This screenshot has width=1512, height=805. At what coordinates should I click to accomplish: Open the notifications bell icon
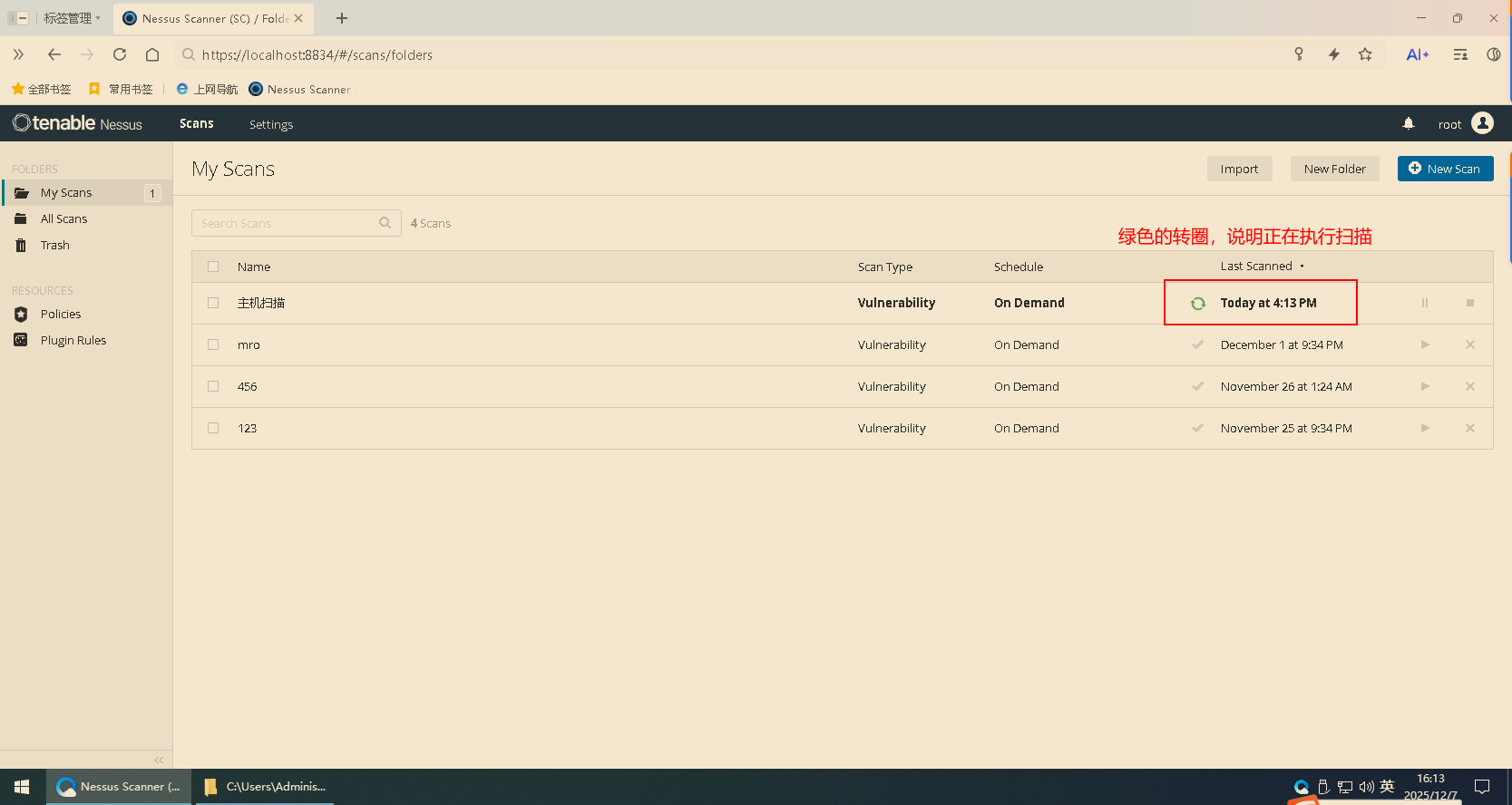coord(1408,124)
